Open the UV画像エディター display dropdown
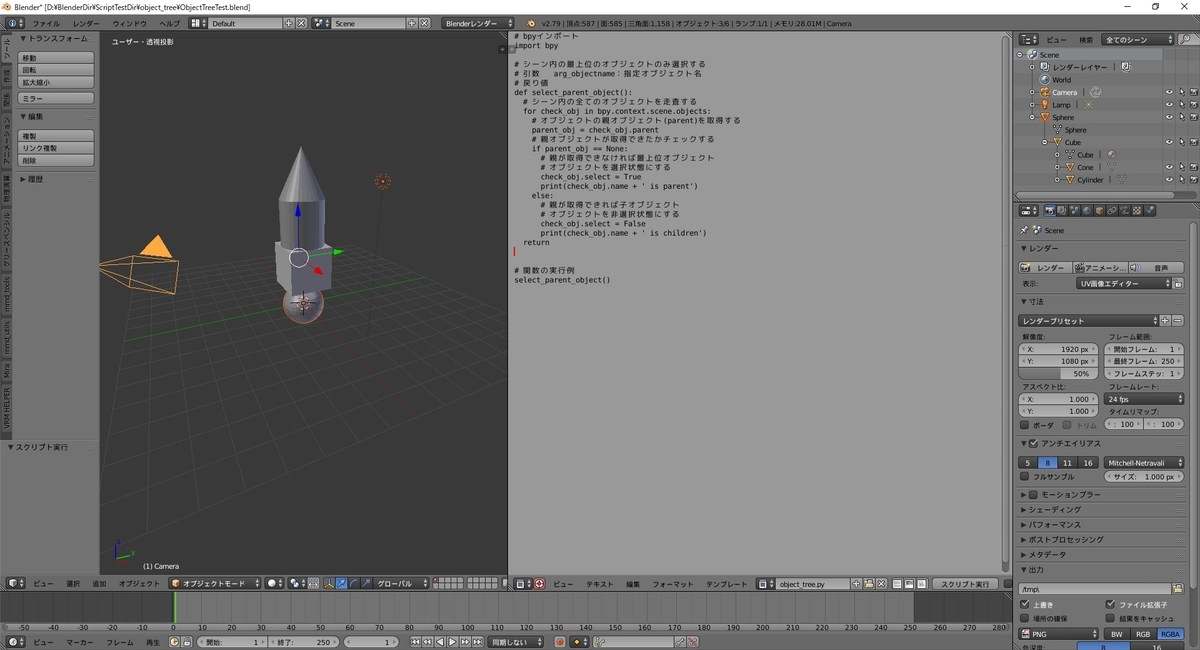Screen dimensions: 1200x650 click(1124, 283)
